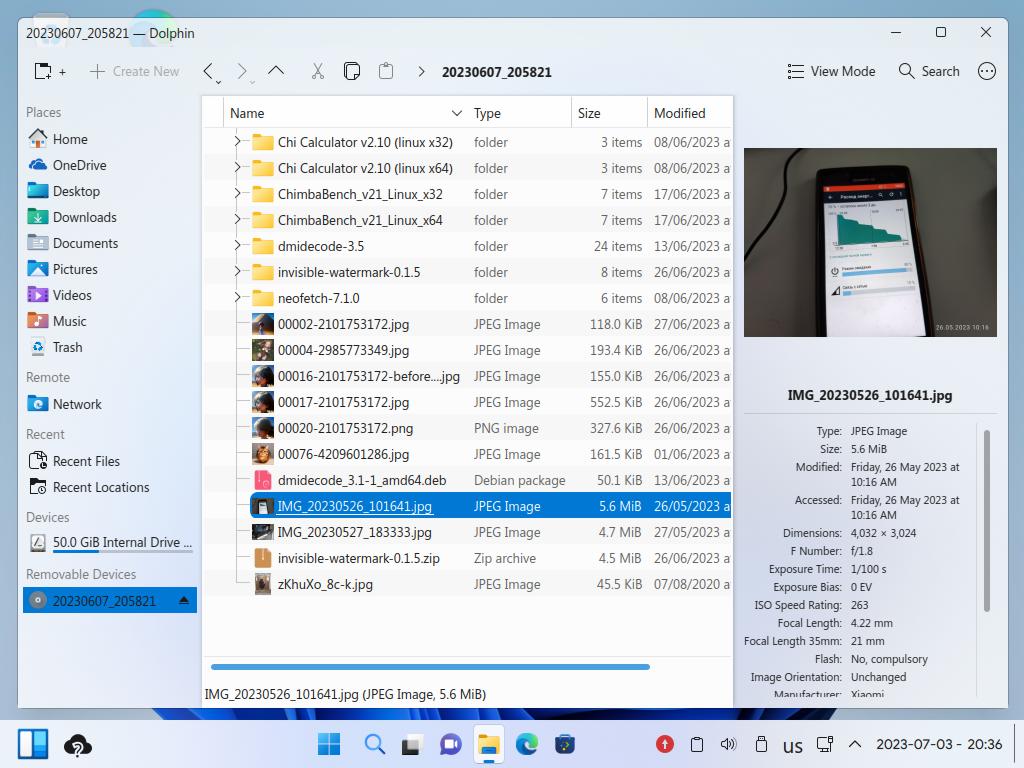Open Network under Remote
The height and width of the screenshot is (768, 1024).
click(108, 404)
